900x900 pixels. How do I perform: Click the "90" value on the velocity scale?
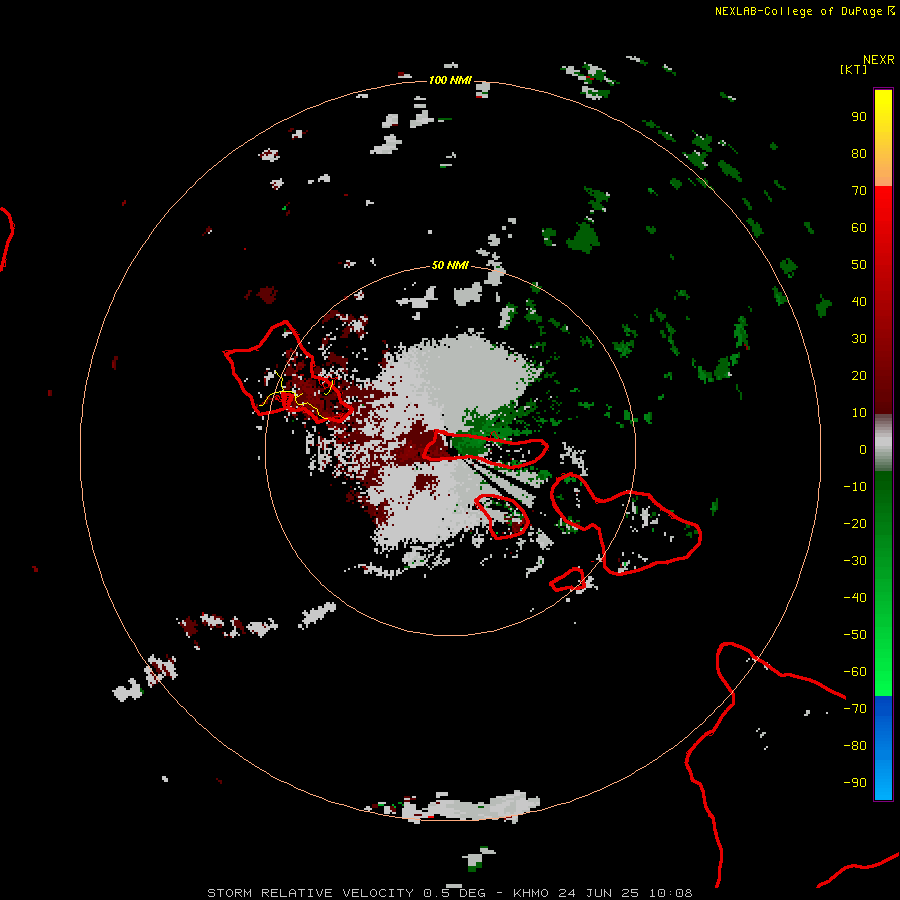(x=859, y=117)
